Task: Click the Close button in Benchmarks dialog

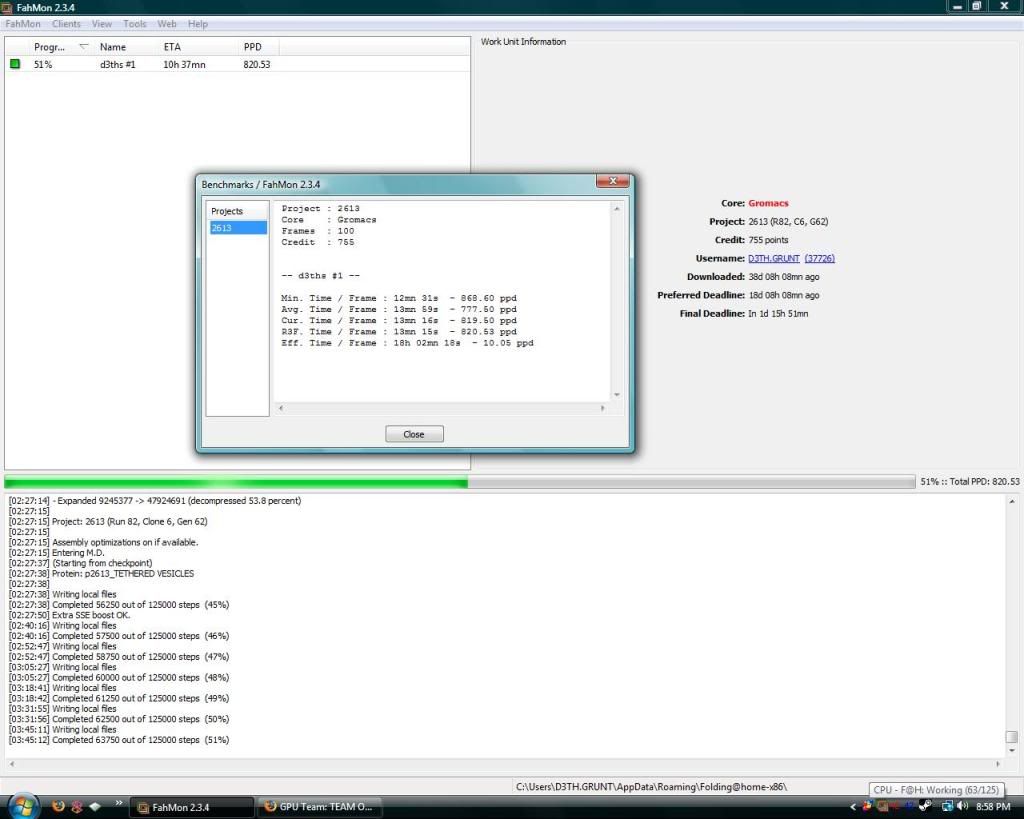Action: 414,434
